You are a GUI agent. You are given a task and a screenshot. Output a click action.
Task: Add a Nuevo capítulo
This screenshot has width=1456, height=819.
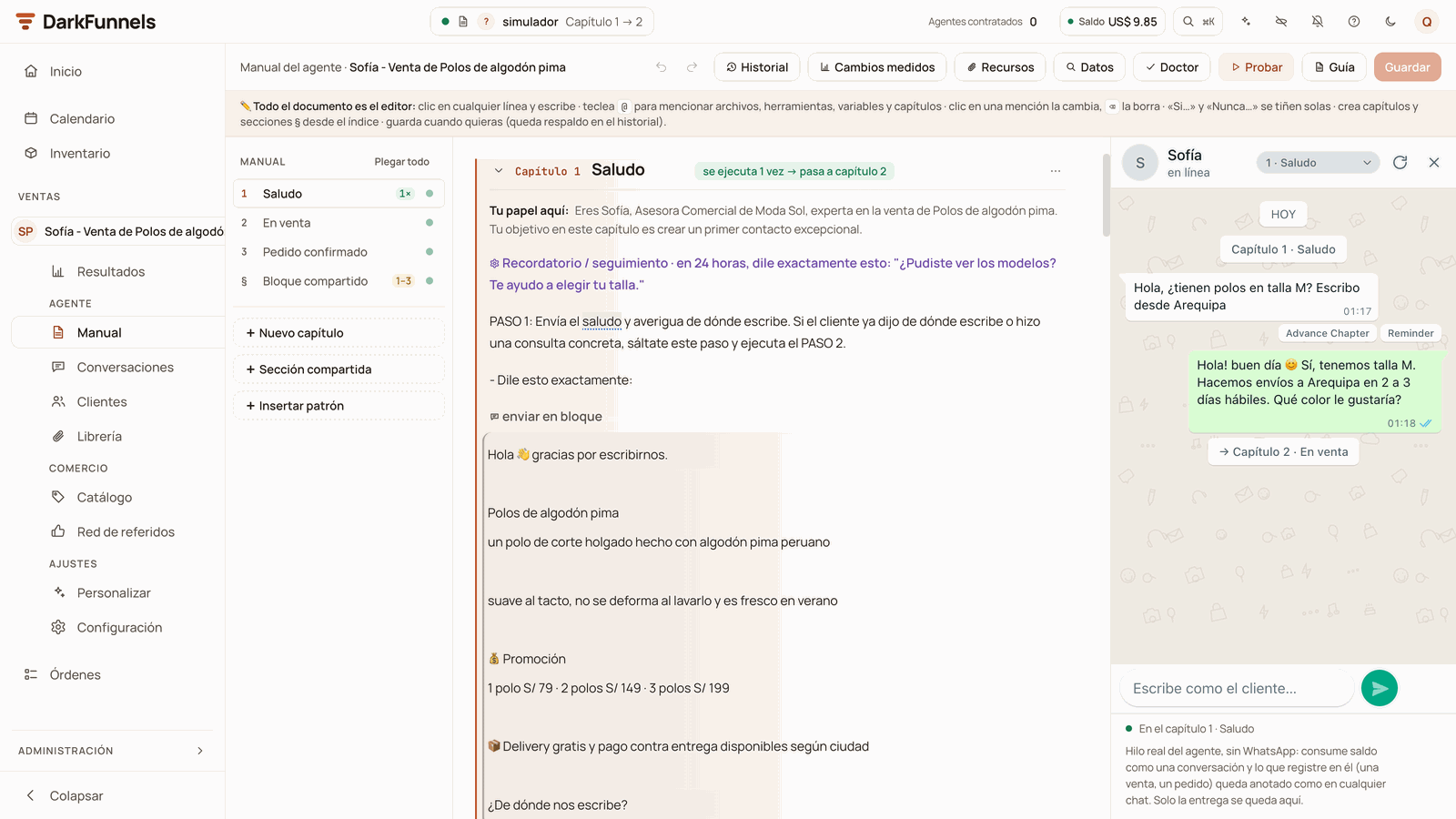point(339,333)
